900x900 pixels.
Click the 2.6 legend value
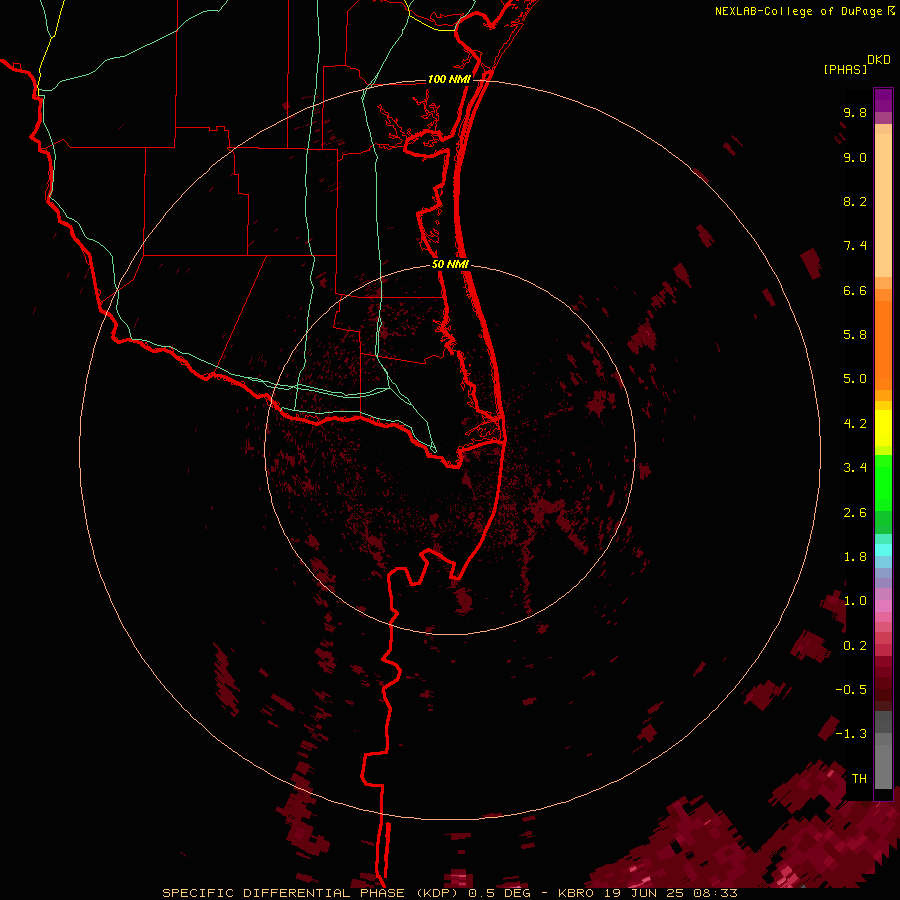pos(855,513)
